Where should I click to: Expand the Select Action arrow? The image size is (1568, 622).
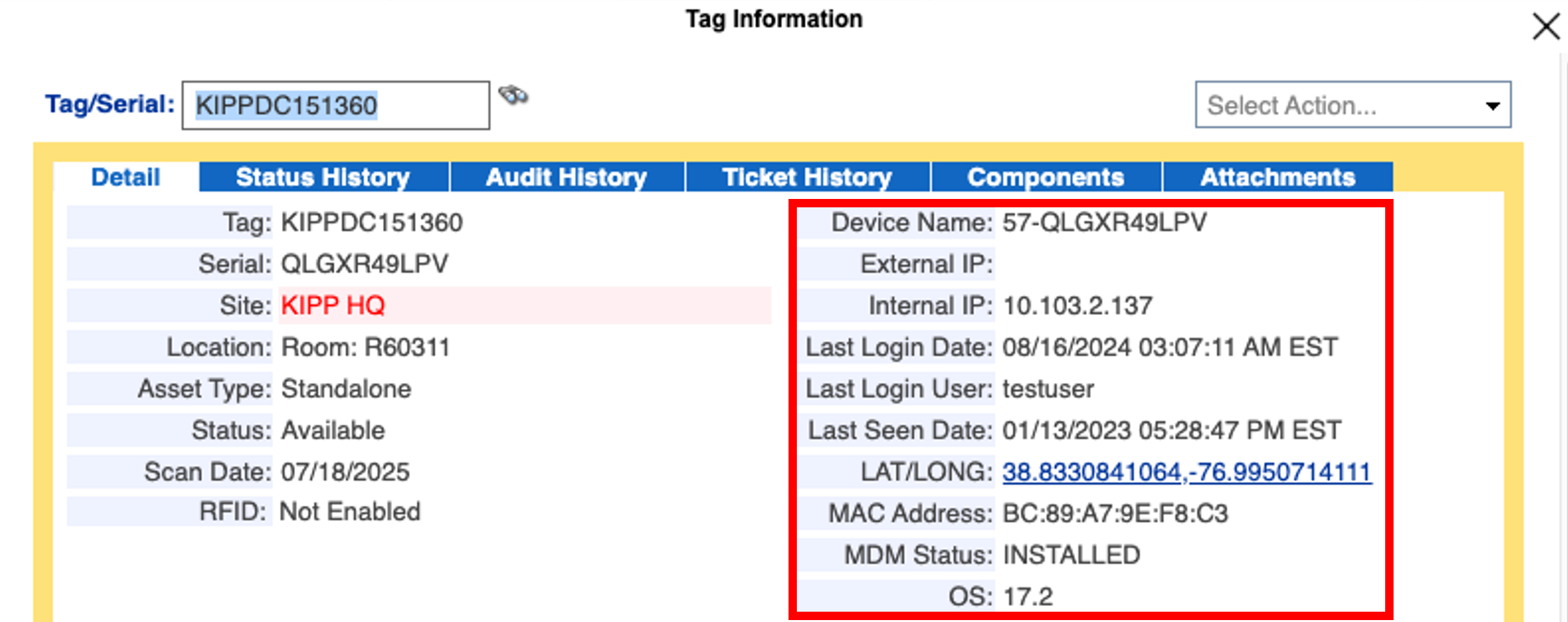[1493, 105]
